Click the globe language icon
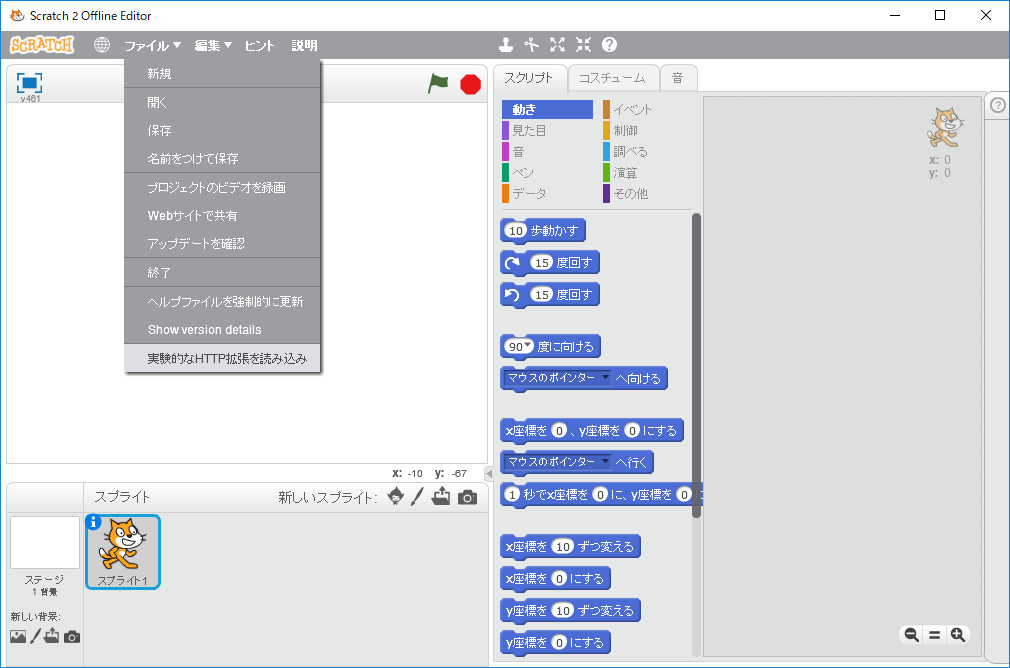Screen dimensions: 1010x668 [x=102, y=45]
